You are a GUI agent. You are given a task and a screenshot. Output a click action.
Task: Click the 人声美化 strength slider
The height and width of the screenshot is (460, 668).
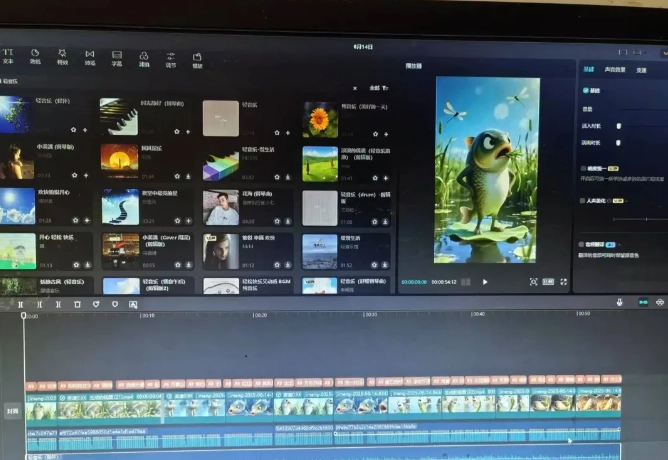pos(639,219)
